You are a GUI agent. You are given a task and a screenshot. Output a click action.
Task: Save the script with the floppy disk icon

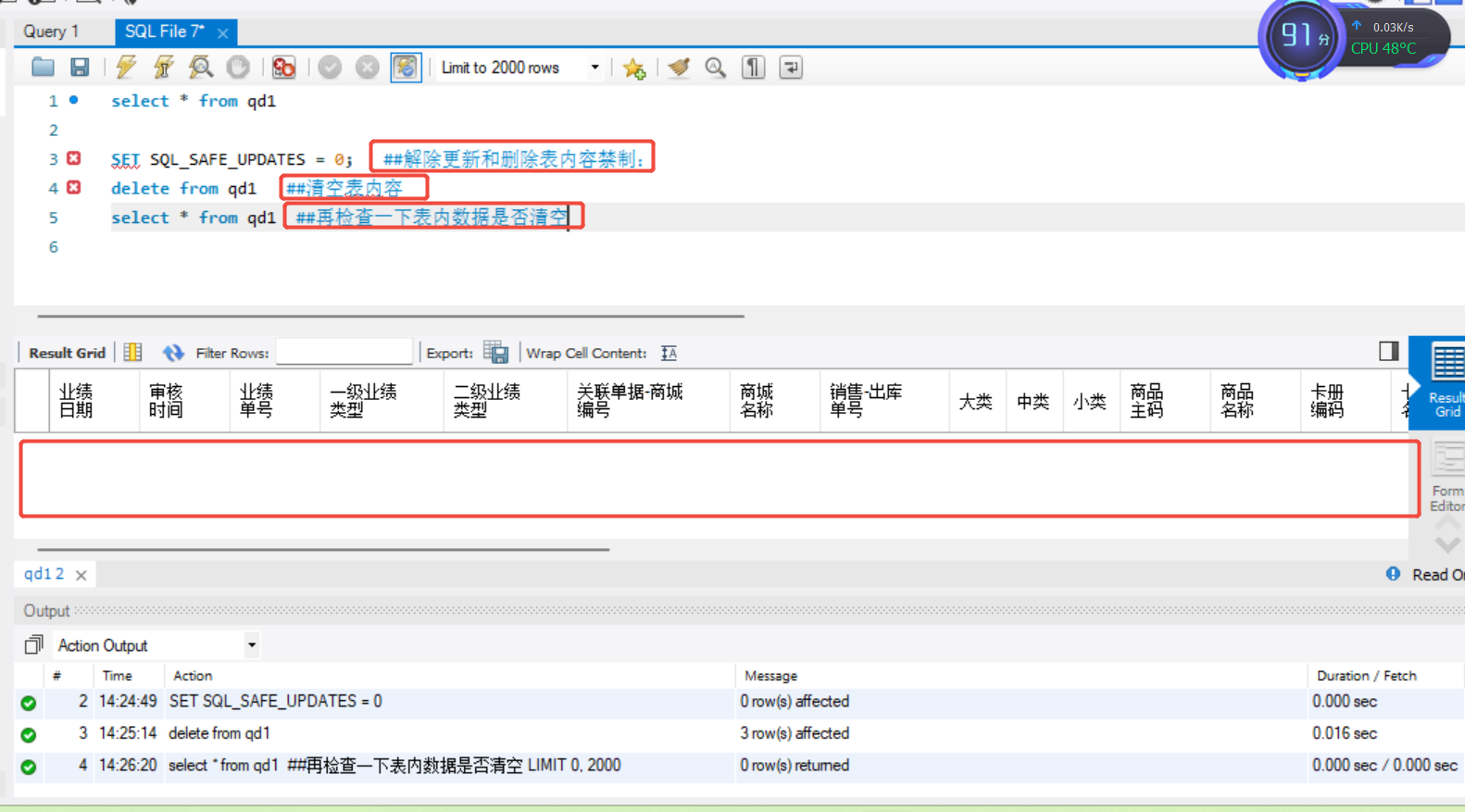coord(80,68)
